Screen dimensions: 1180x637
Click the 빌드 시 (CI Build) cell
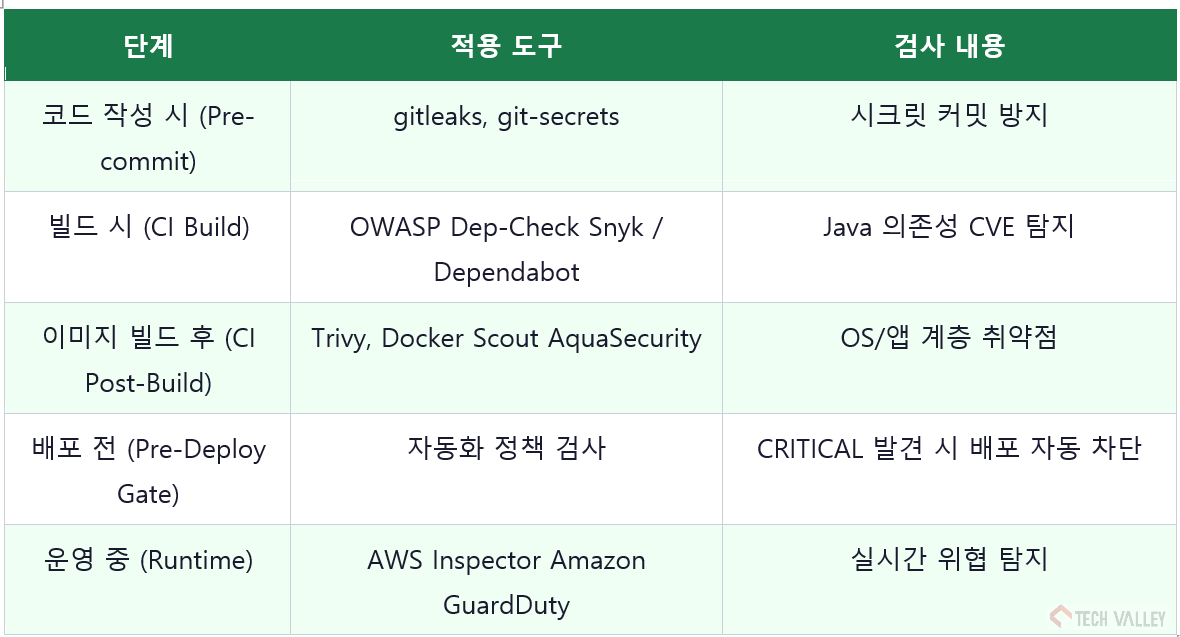(x=148, y=247)
